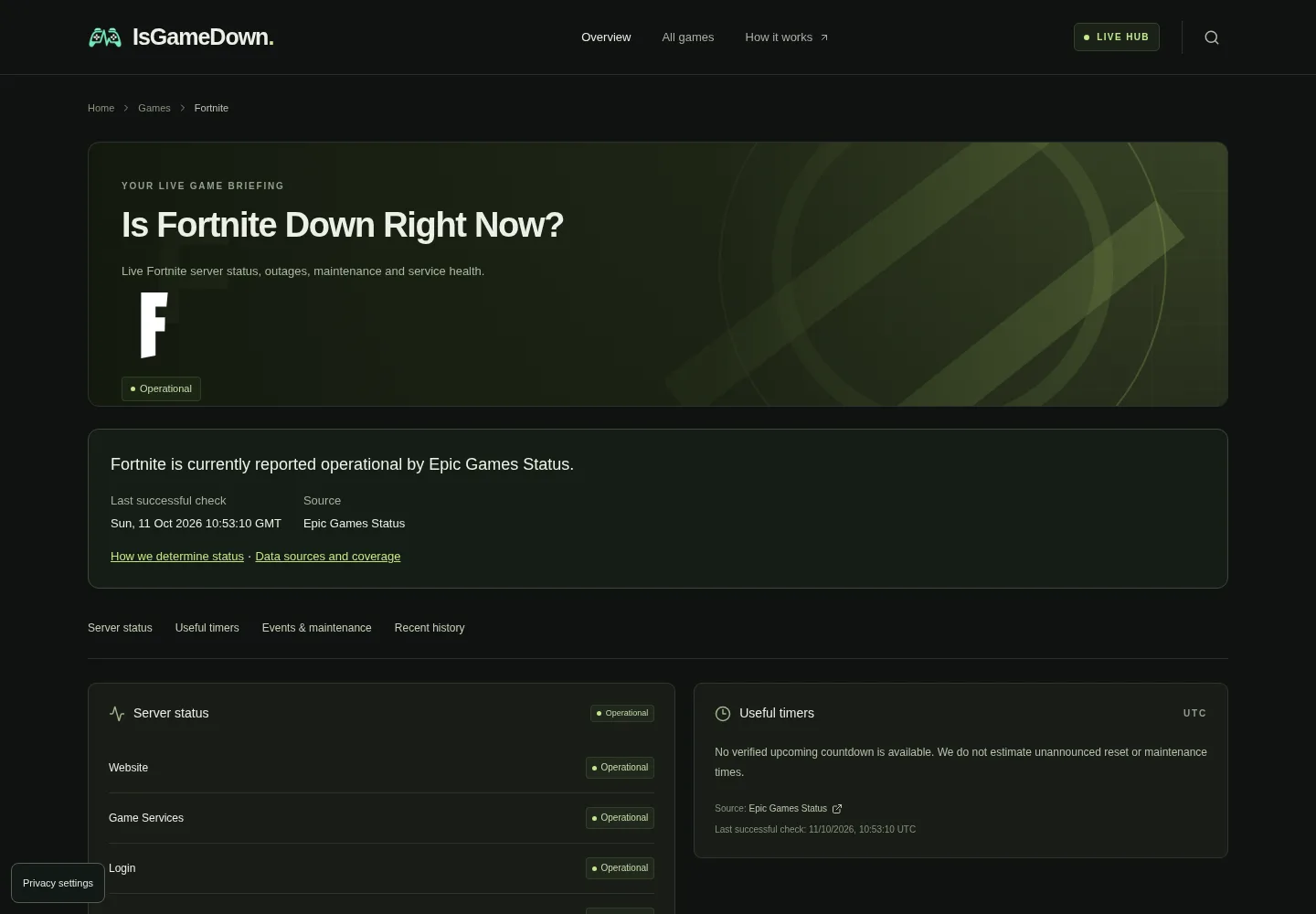Image resolution: width=1316 pixels, height=914 pixels.
Task: Go to All games in navigation
Action: 688,37
